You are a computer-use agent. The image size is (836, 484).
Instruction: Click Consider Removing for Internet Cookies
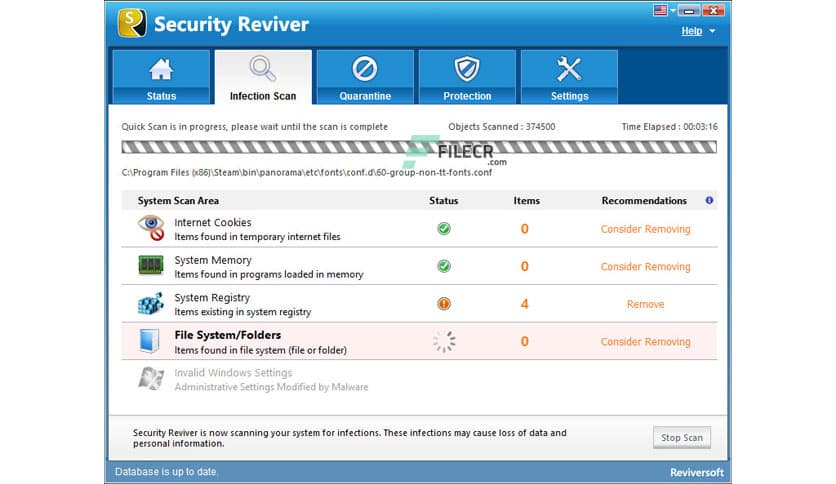(x=645, y=229)
